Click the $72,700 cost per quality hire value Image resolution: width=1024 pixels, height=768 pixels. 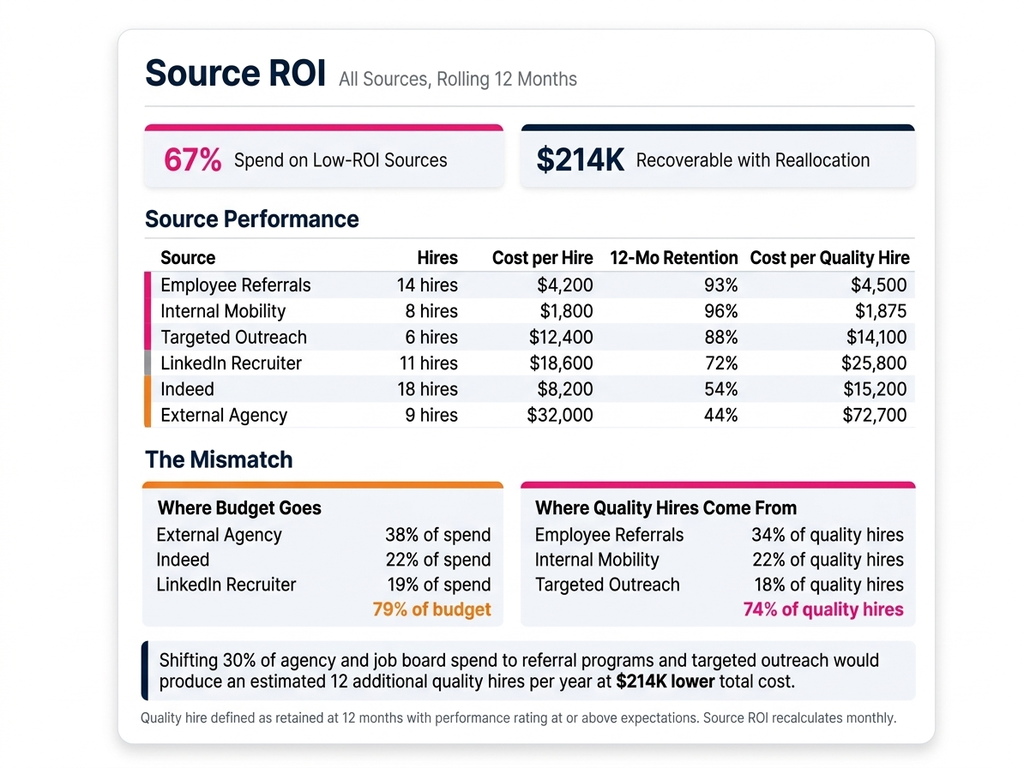[x=873, y=415]
